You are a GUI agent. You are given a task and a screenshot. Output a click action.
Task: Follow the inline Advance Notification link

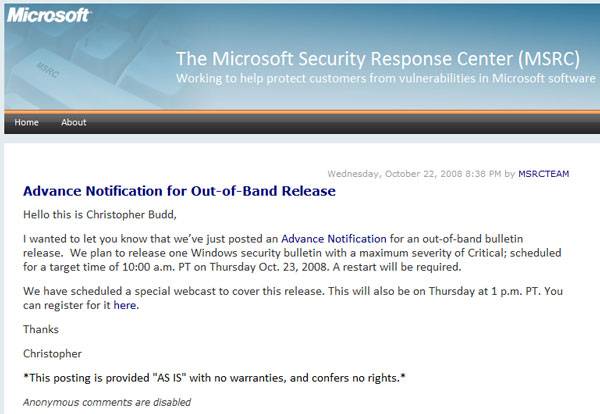coord(333,239)
